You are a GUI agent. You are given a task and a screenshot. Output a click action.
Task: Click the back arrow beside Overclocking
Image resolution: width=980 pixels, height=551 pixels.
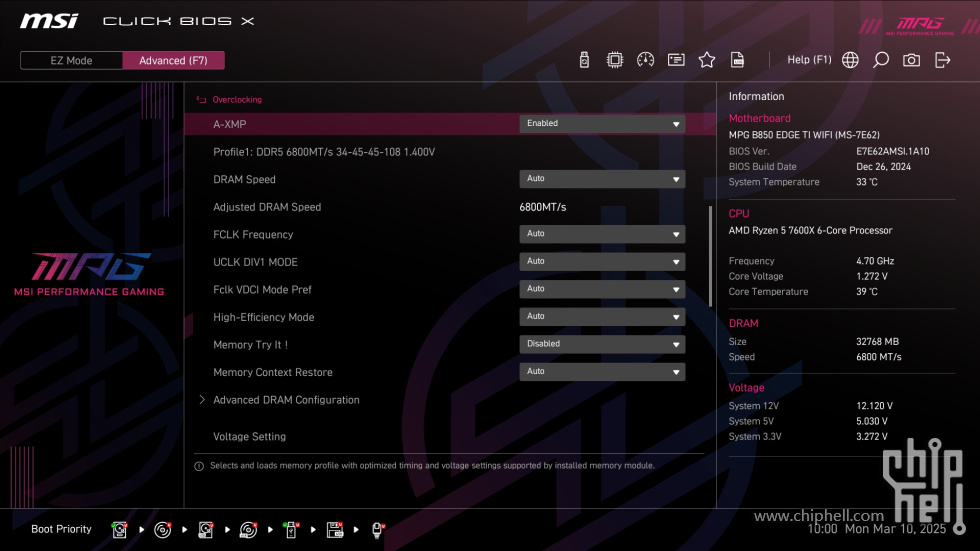[x=201, y=100]
